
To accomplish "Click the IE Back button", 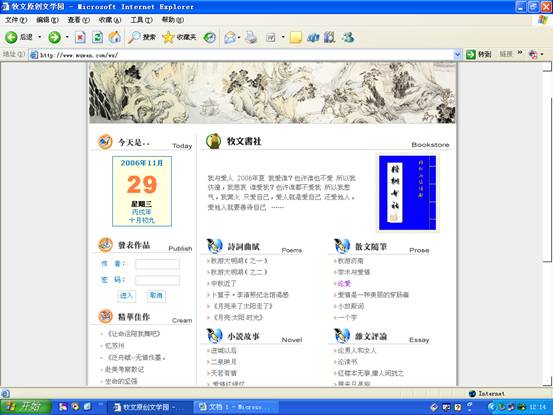I will 18,37.
